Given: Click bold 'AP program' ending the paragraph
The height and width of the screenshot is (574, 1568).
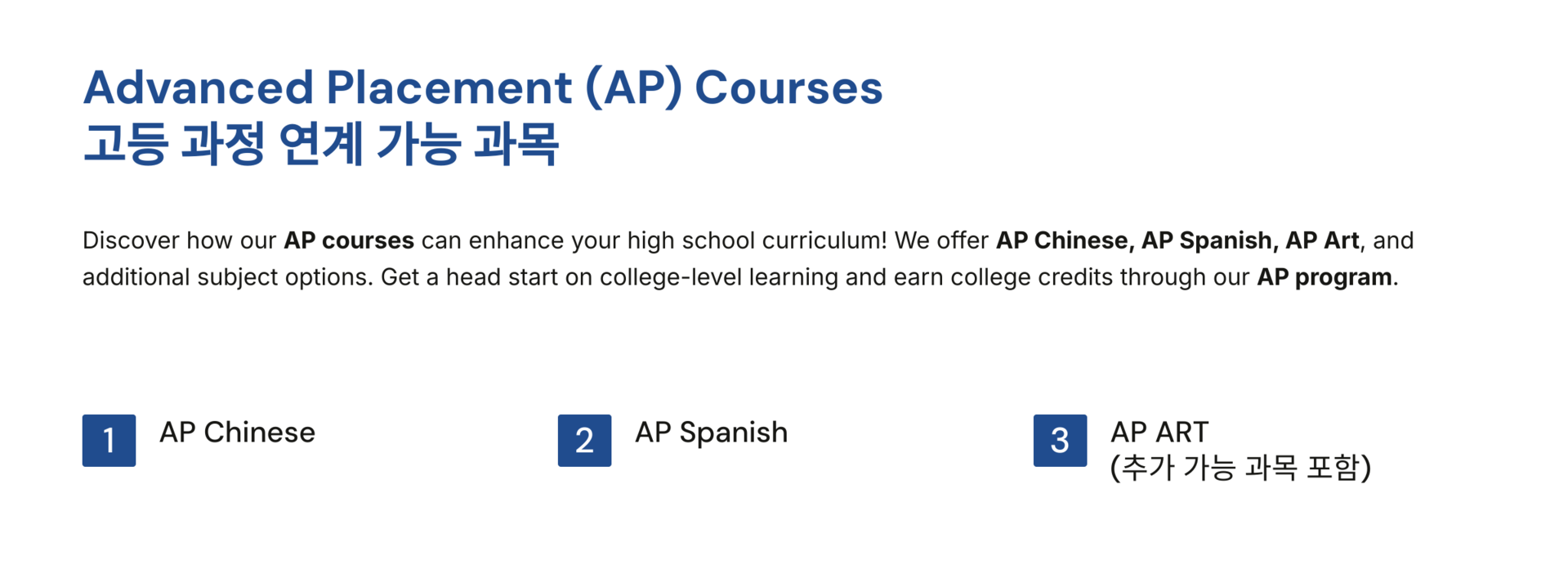Looking at the screenshot, I should pyautogui.click(x=1324, y=277).
